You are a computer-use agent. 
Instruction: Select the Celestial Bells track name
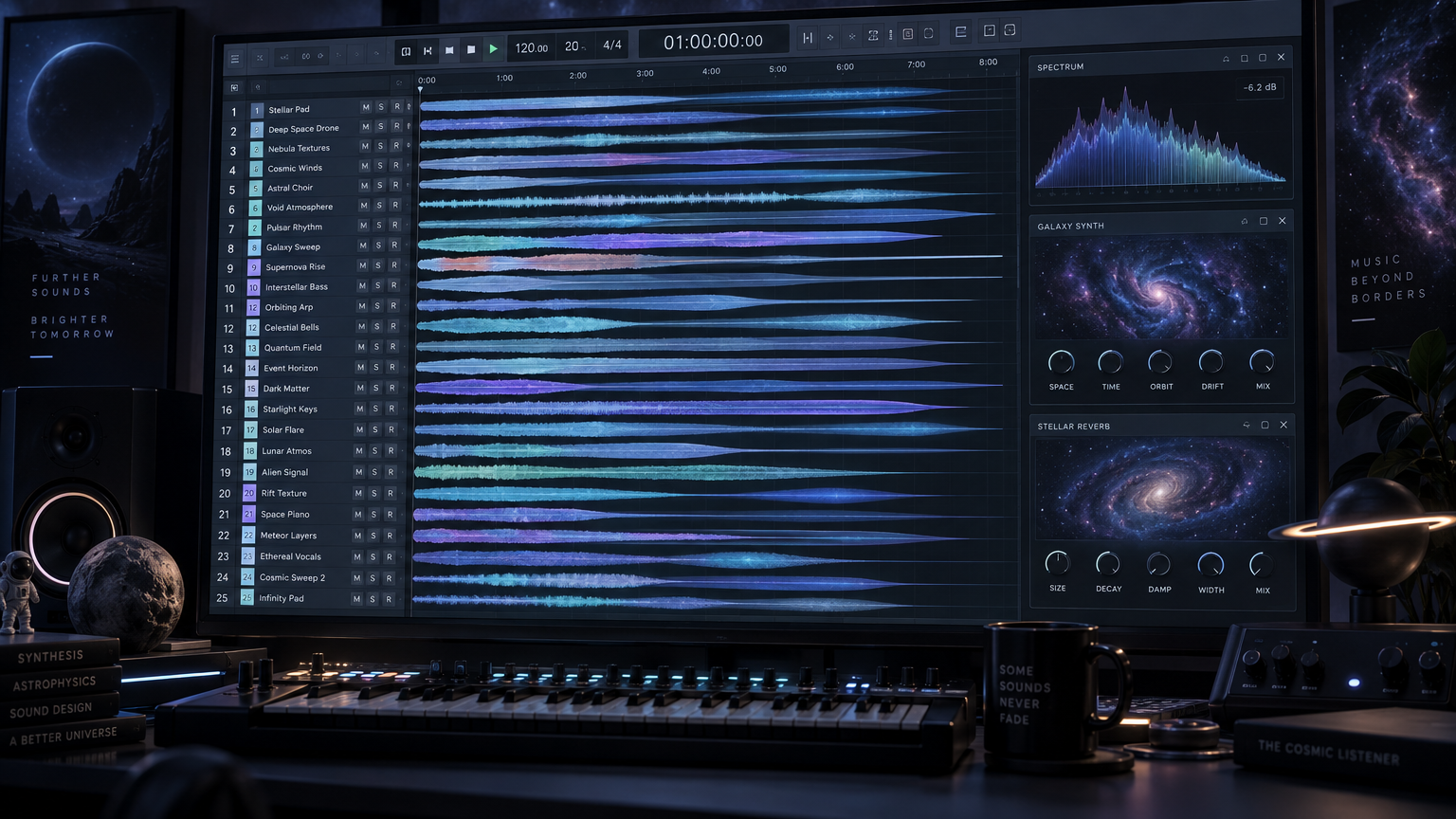[292, 327]
